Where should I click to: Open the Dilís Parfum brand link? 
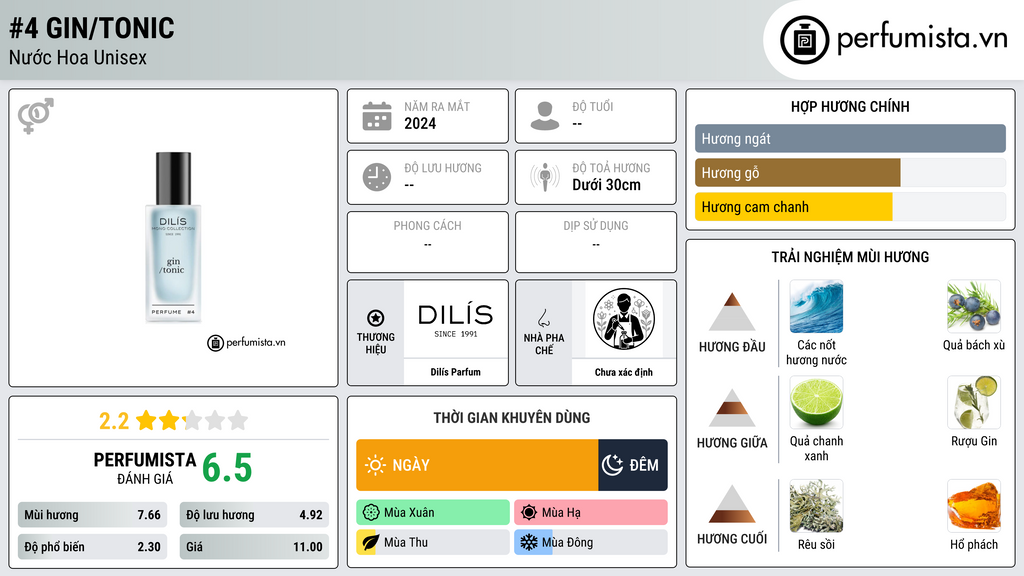[x=455, y=372]
